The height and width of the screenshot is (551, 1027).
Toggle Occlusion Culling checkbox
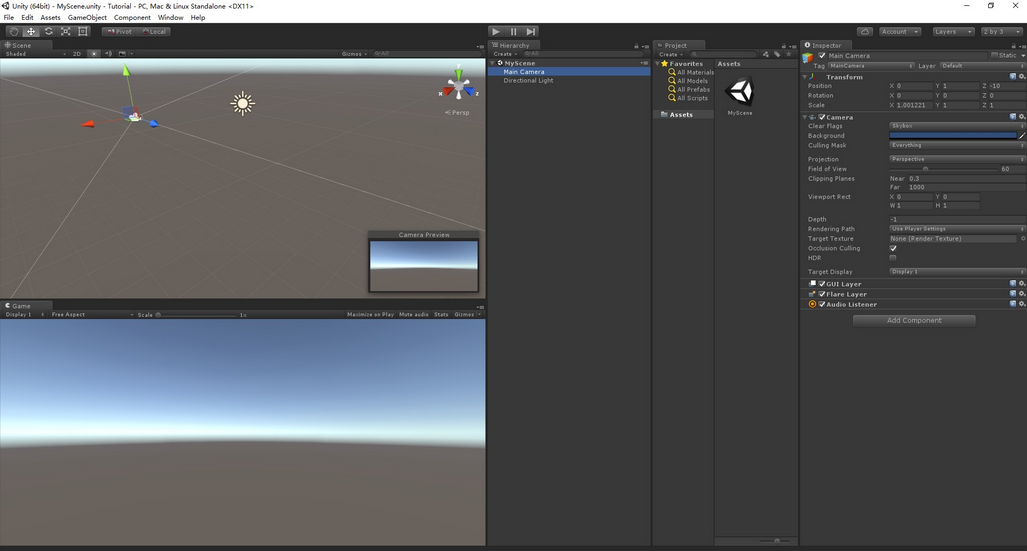click(x=893, y=248)
